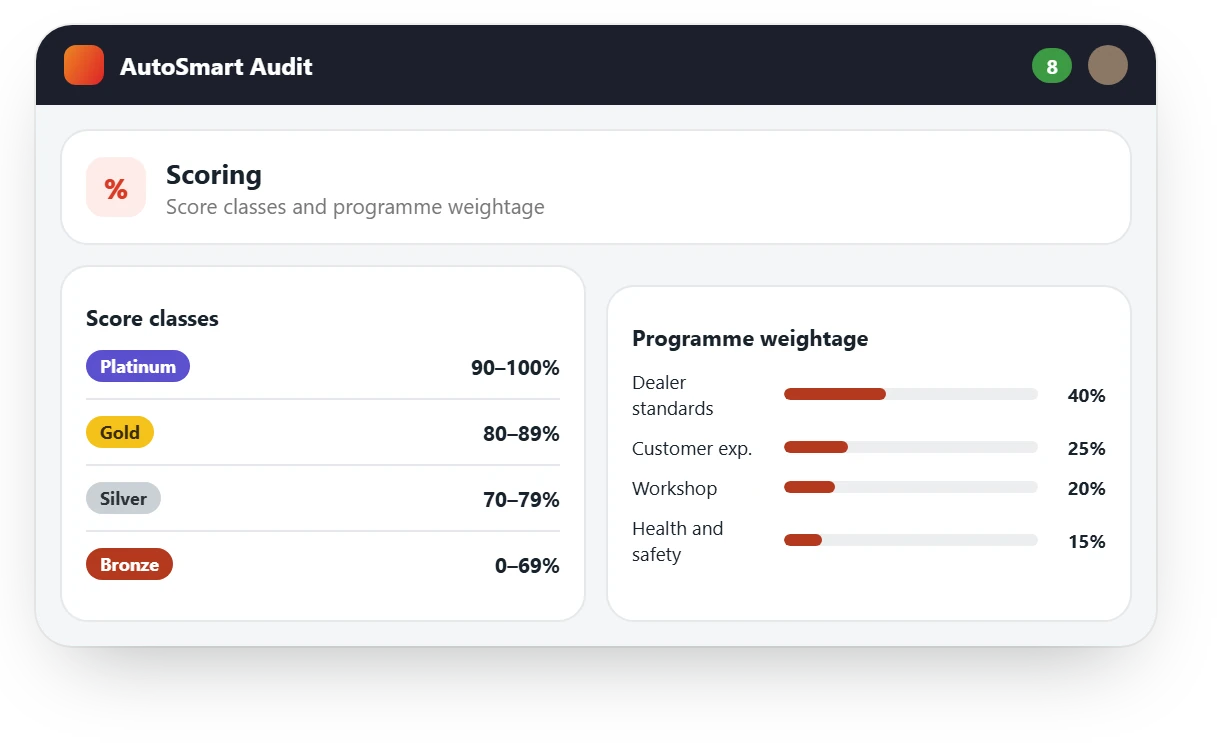Click the 'Score classes and programme weightage' subtitle
This screenshot has height=743, width=1217.
(x=355, y=207)
